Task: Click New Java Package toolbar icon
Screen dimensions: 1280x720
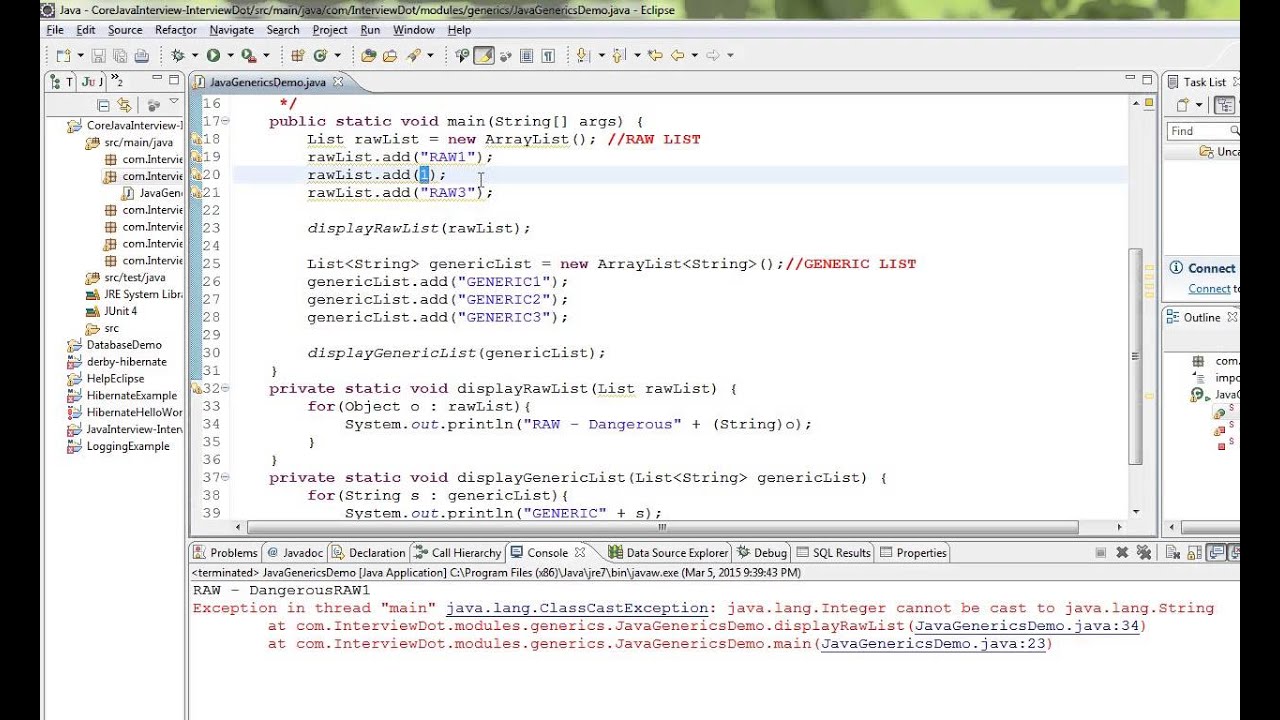Action: pyautogui.click(x=297, y=56)
